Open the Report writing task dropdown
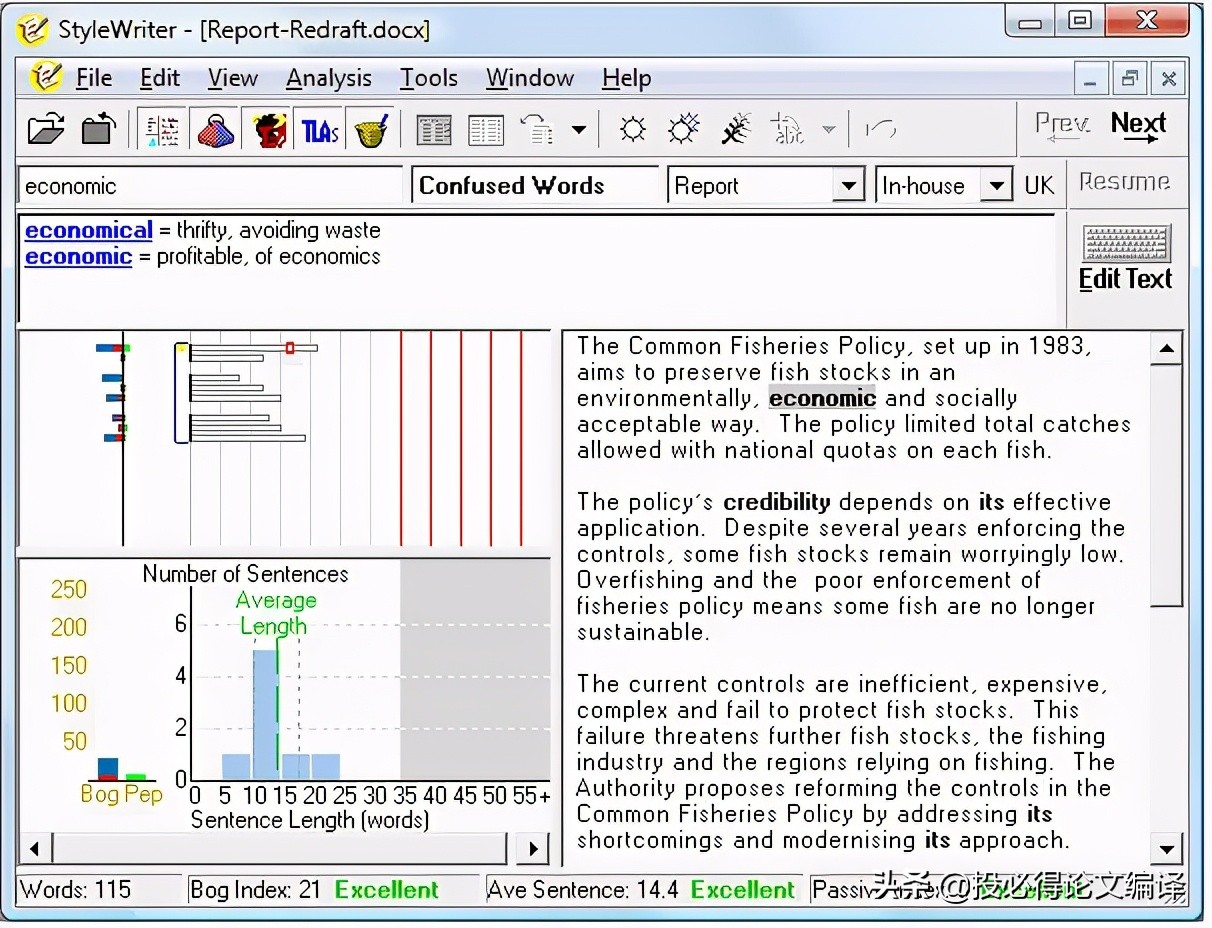Image resolution: width=1212 pixels, height=928 pixels. point(848,186)
